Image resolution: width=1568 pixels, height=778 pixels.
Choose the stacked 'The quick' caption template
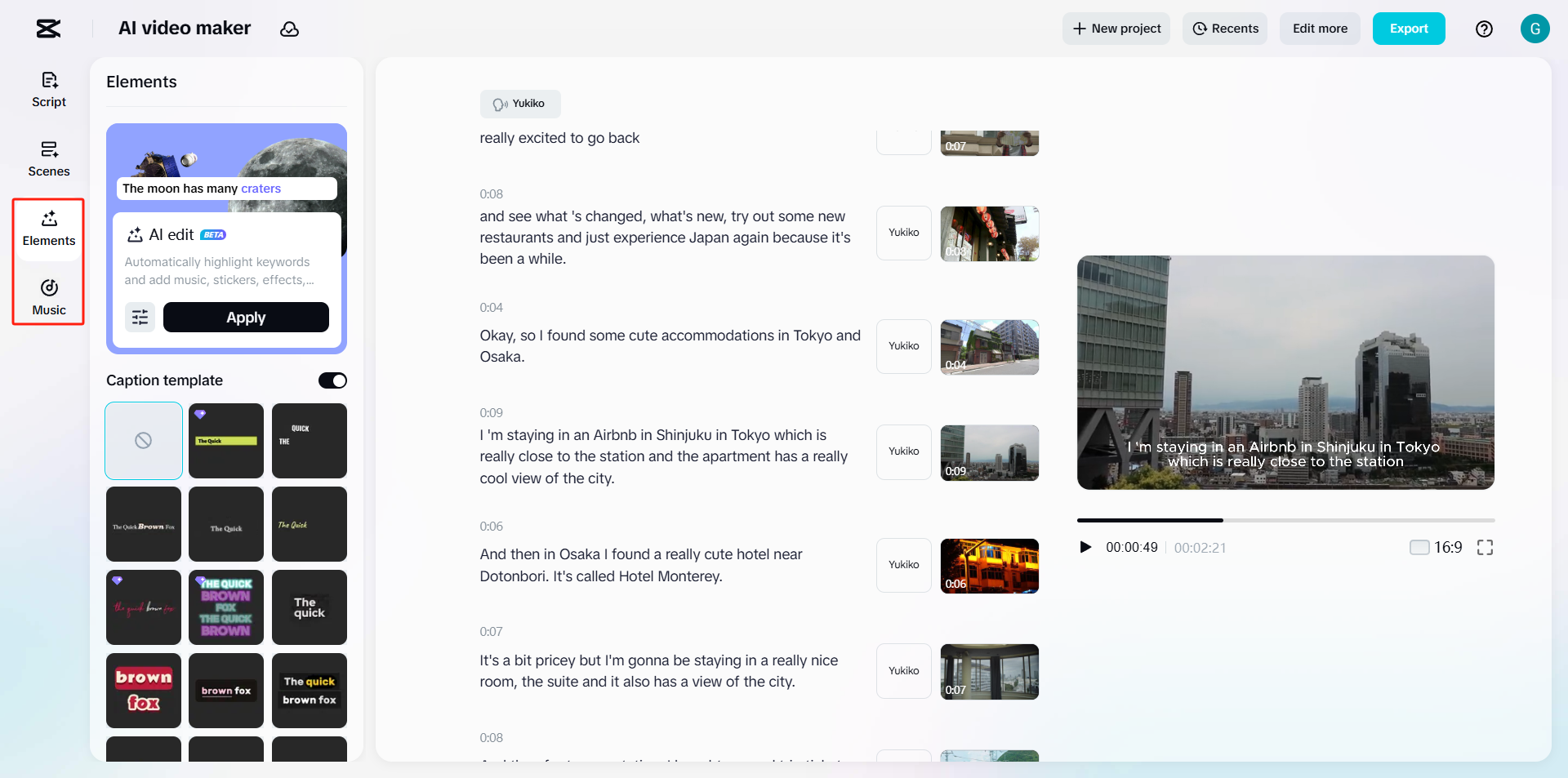click(310, 607)
